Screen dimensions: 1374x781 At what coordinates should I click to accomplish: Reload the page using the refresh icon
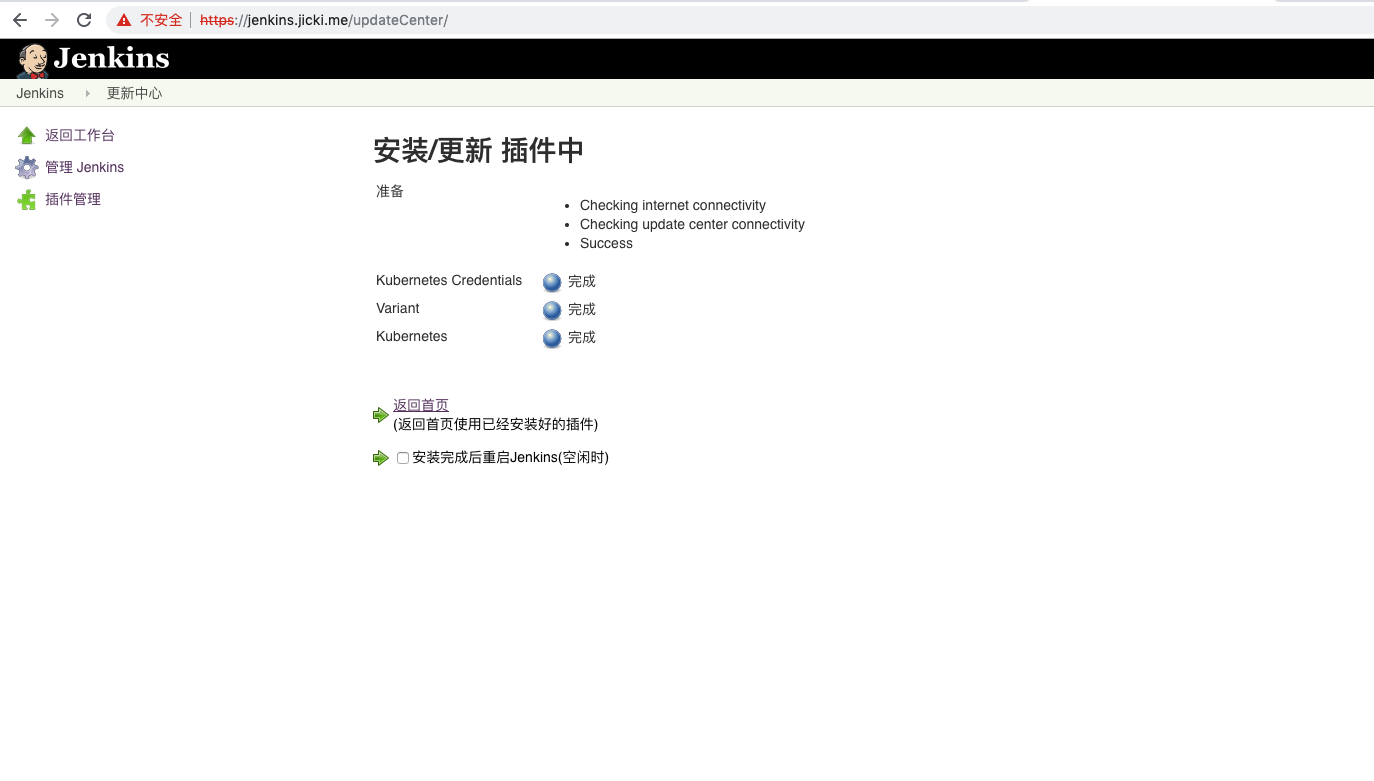[84, 18]
